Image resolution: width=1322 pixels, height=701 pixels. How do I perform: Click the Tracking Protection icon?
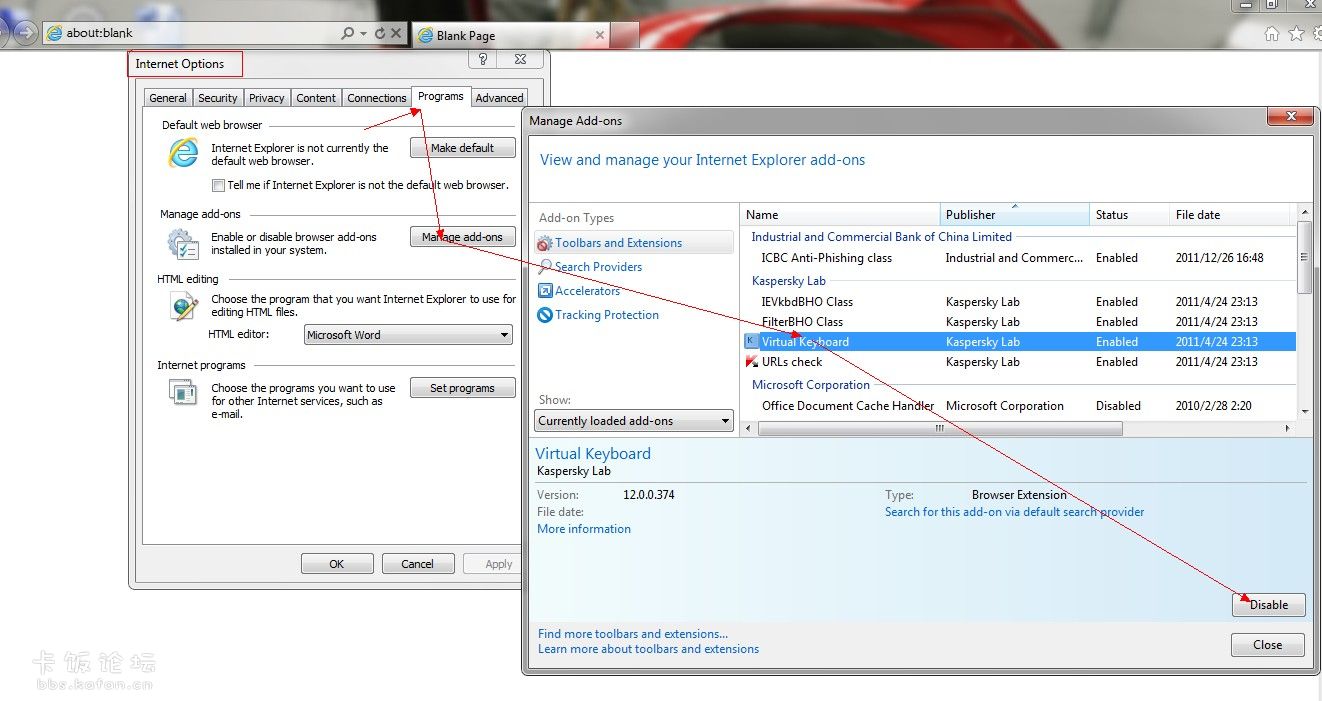[545, 315]
